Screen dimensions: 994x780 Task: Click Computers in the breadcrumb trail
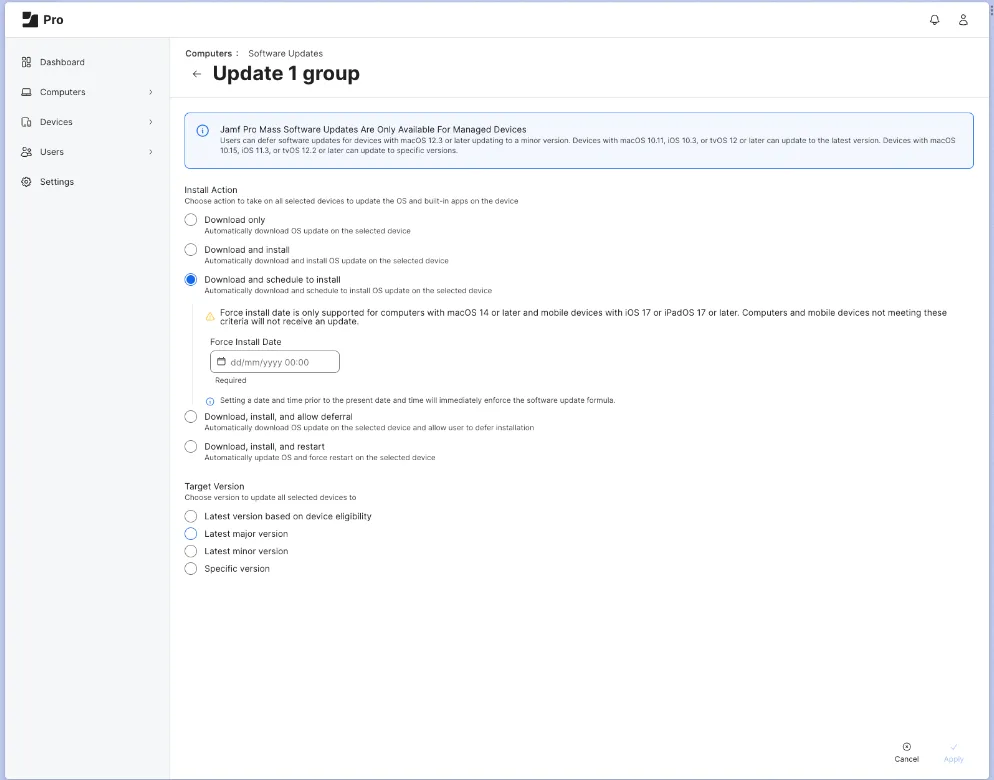(x=208, y=53)
